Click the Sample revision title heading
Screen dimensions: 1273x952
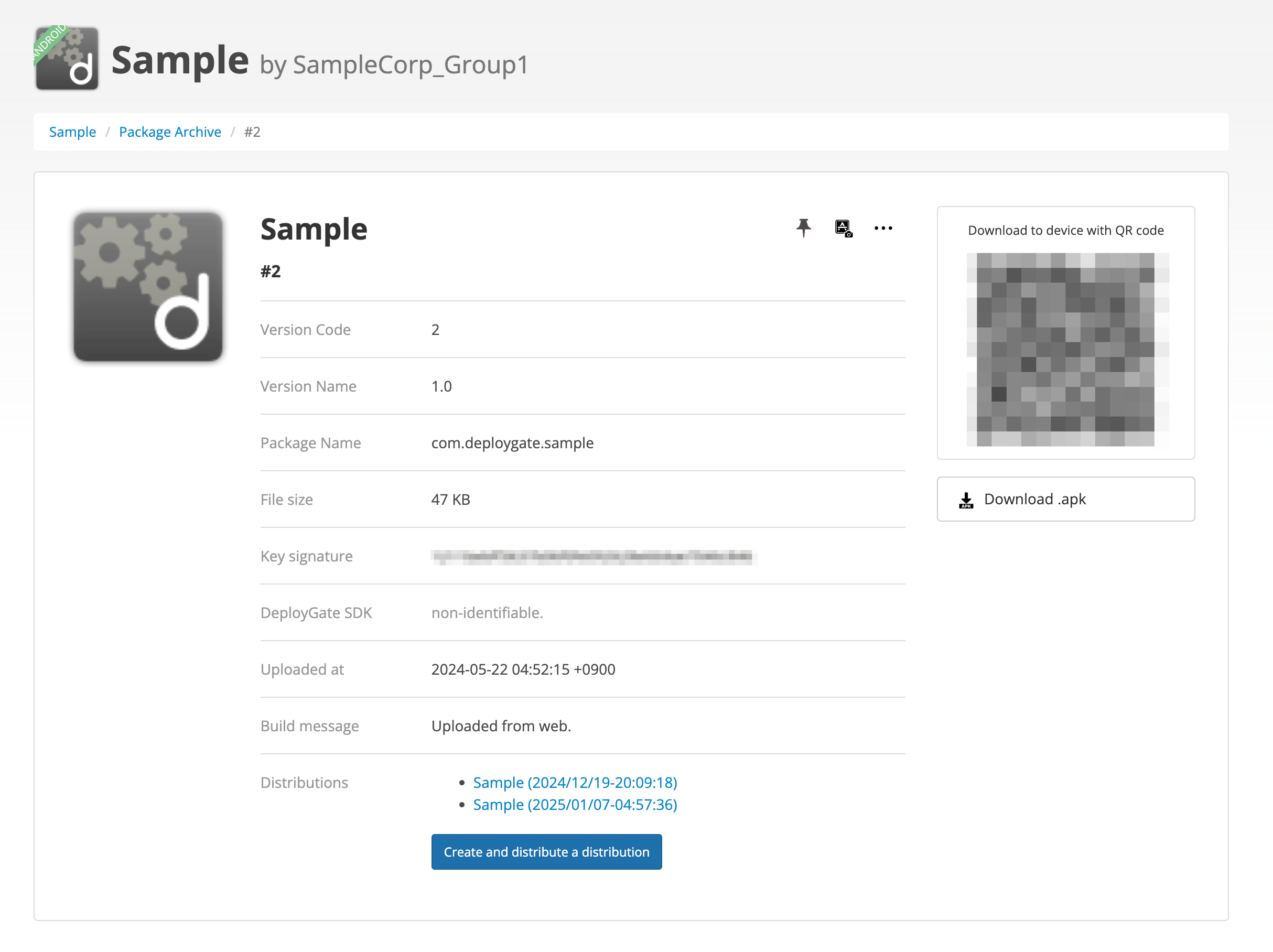pos(314,229)
